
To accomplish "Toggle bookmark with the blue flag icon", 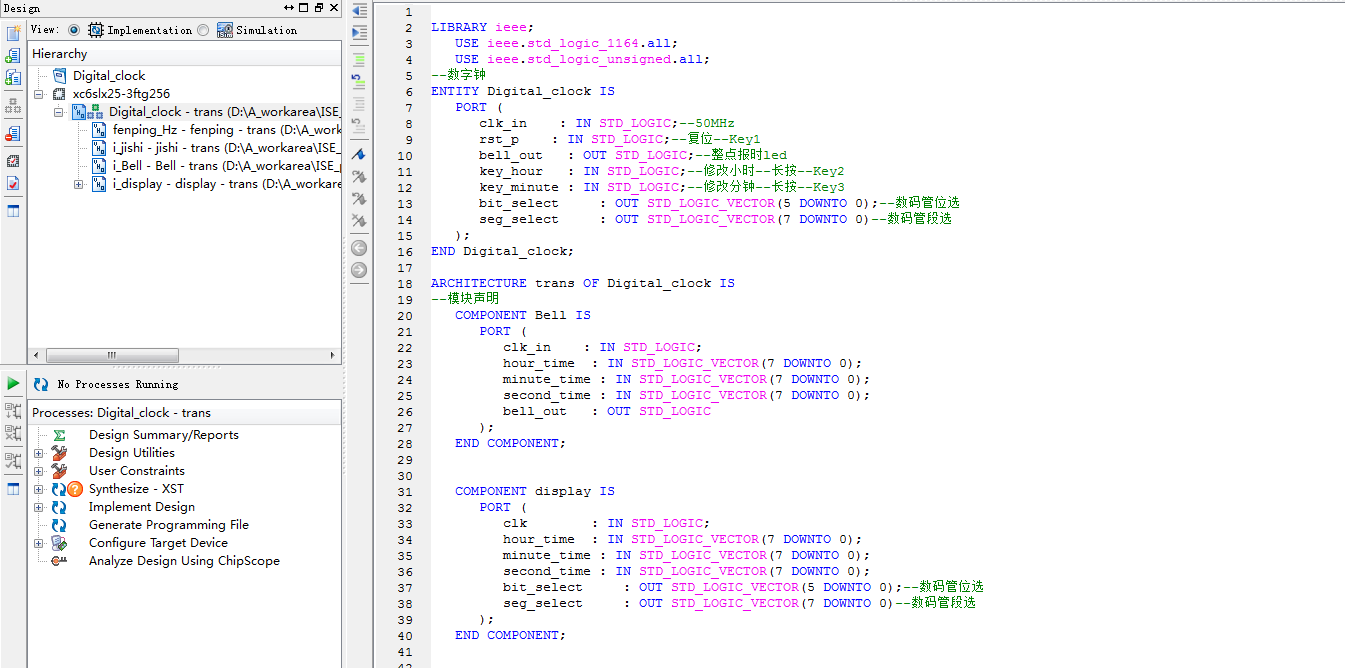I will point(359,155).
